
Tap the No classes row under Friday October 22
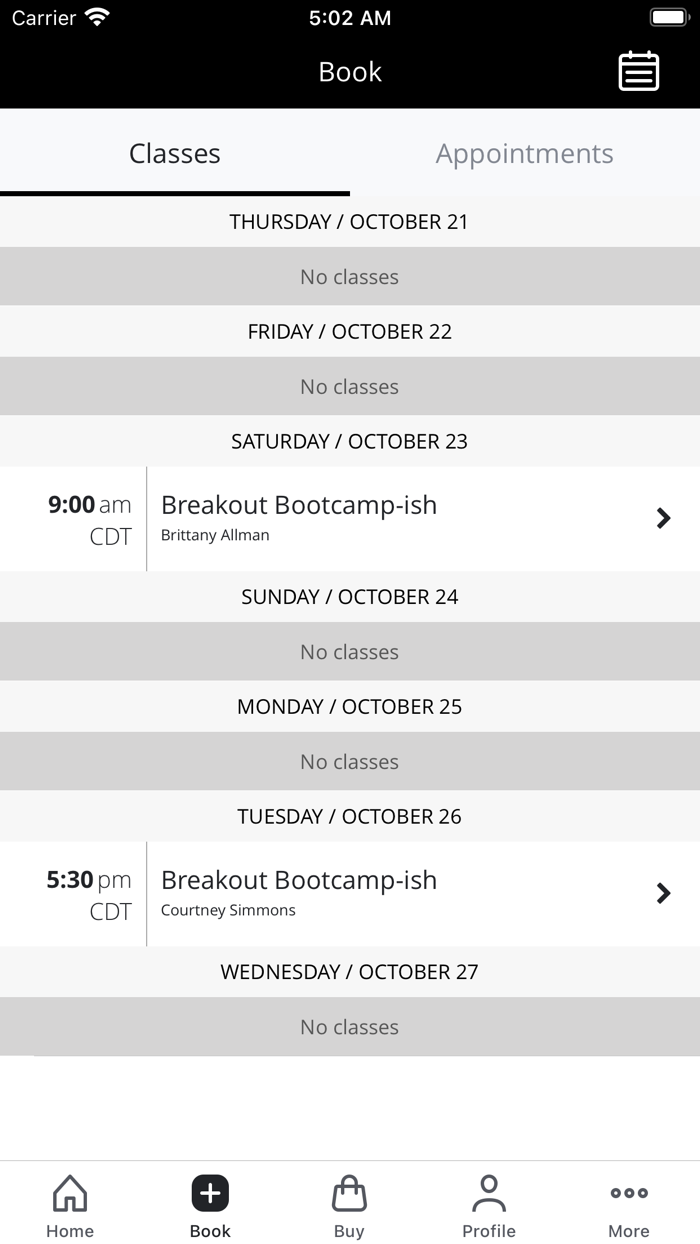tap(350, 386)
